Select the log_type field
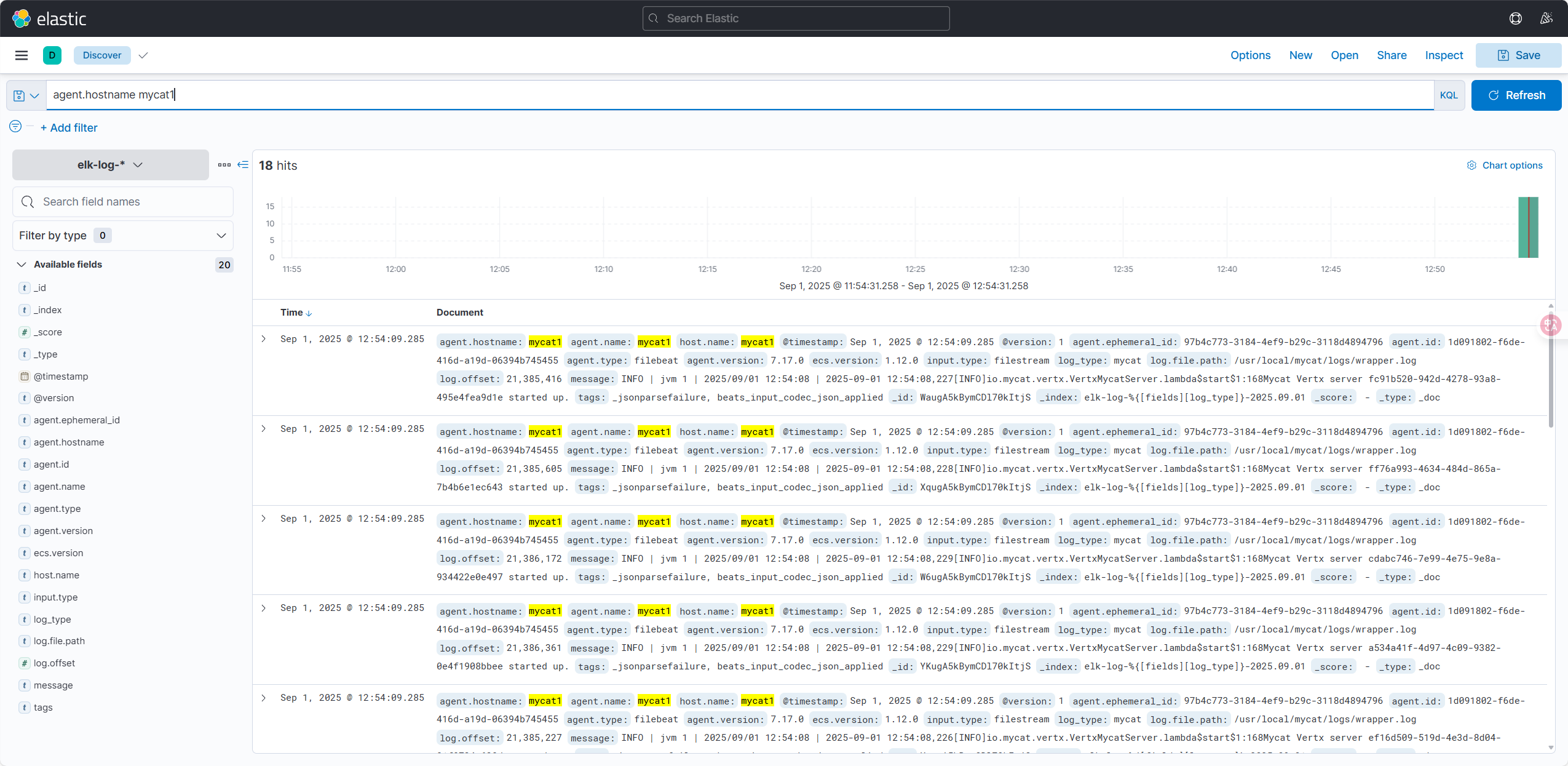Viewport: 1568px width, 766px height. click(52, 620)
